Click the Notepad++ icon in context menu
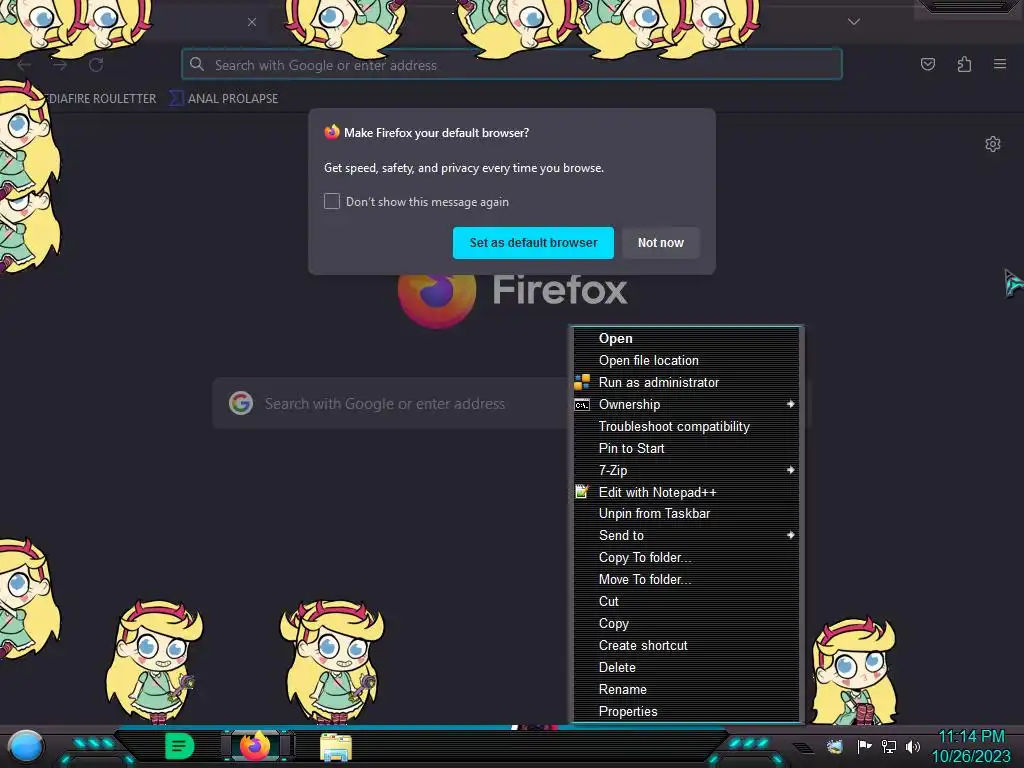 [x=582, y=492]
